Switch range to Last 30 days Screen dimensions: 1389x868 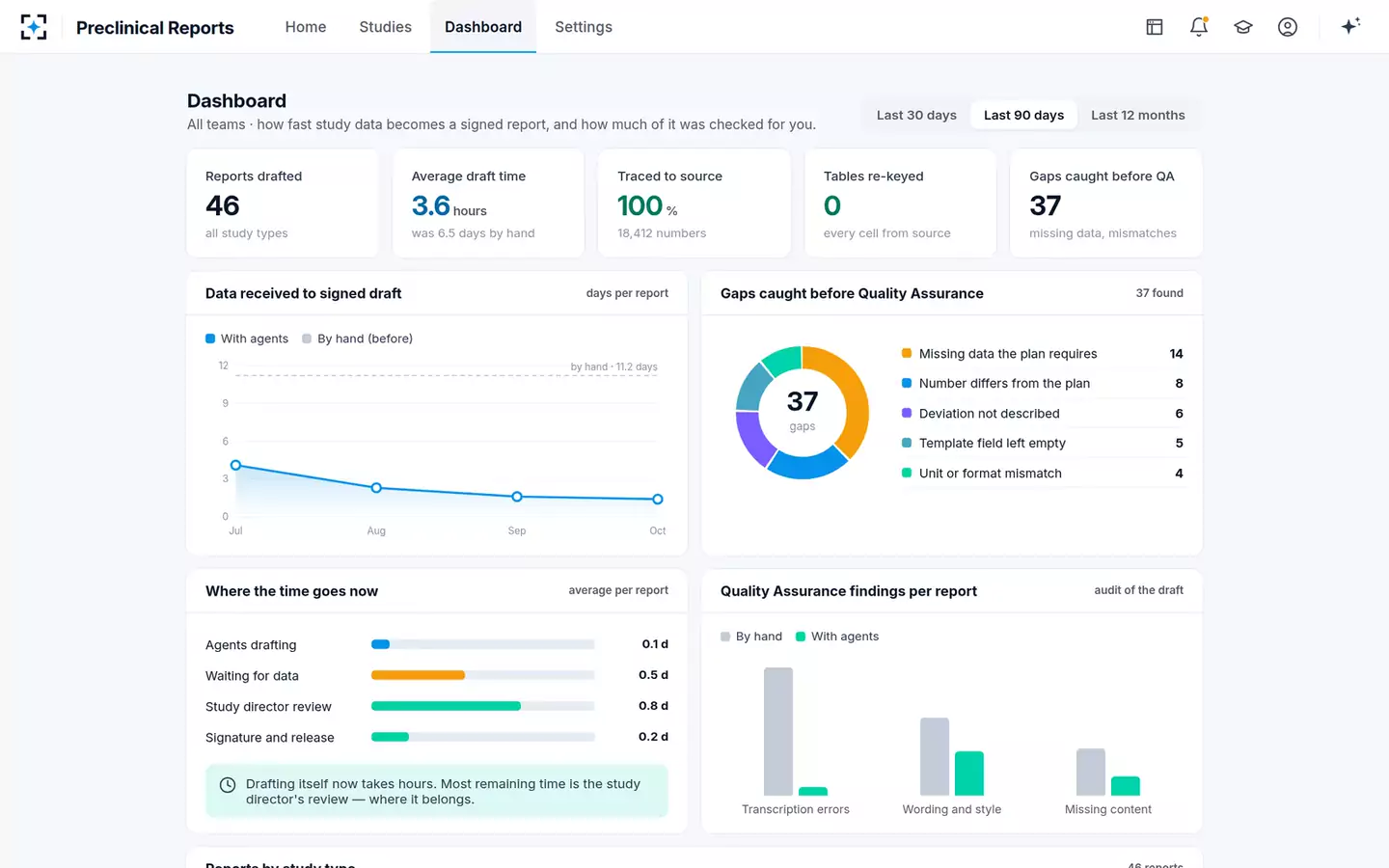tap(916, 115)
